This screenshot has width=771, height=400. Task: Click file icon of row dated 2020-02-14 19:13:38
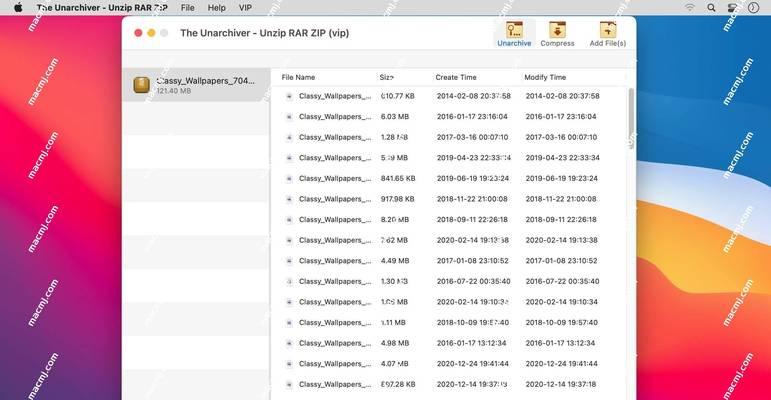coord(289,240)
